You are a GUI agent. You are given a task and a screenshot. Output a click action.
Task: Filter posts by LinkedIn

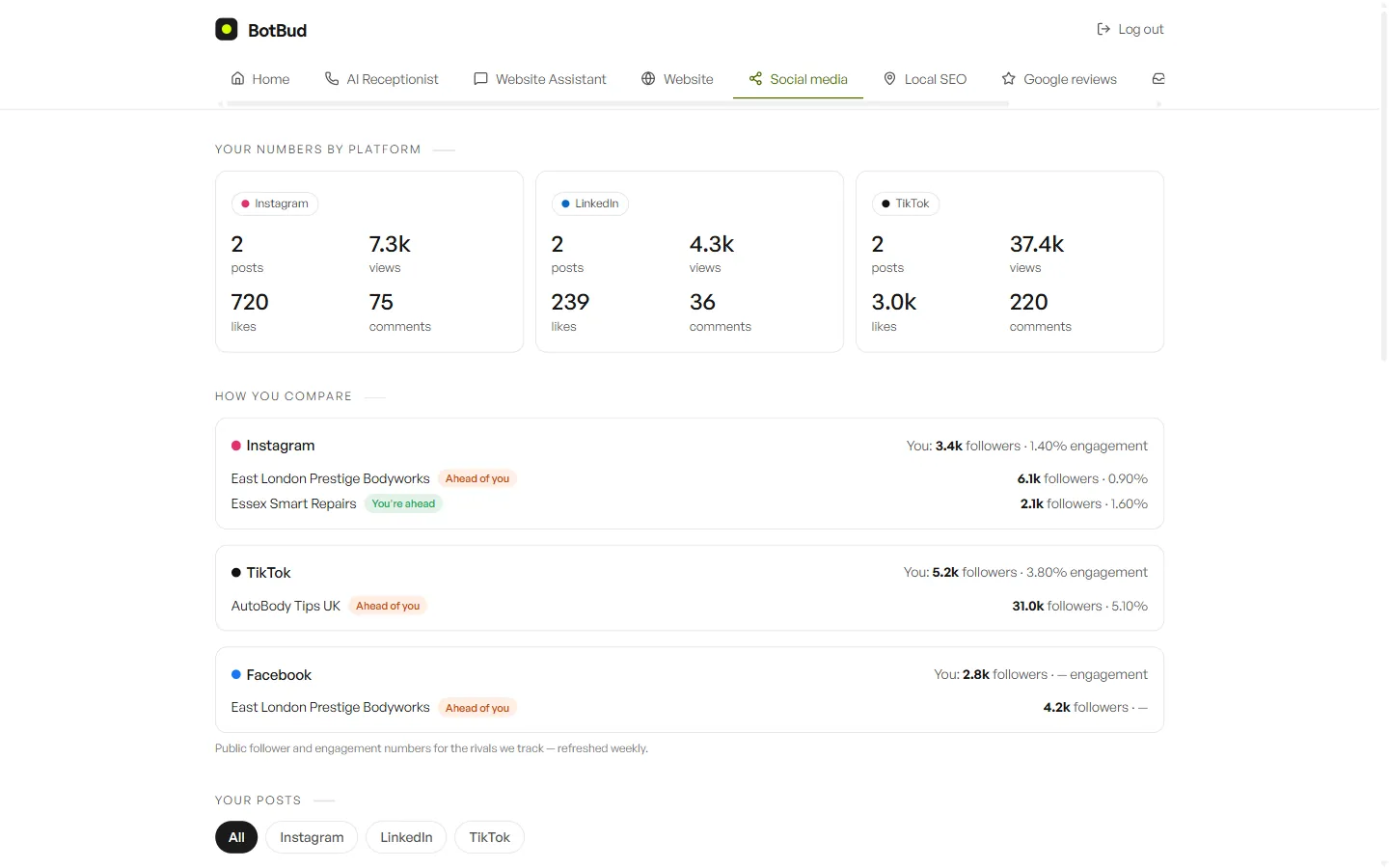click(x=406, y=837)
